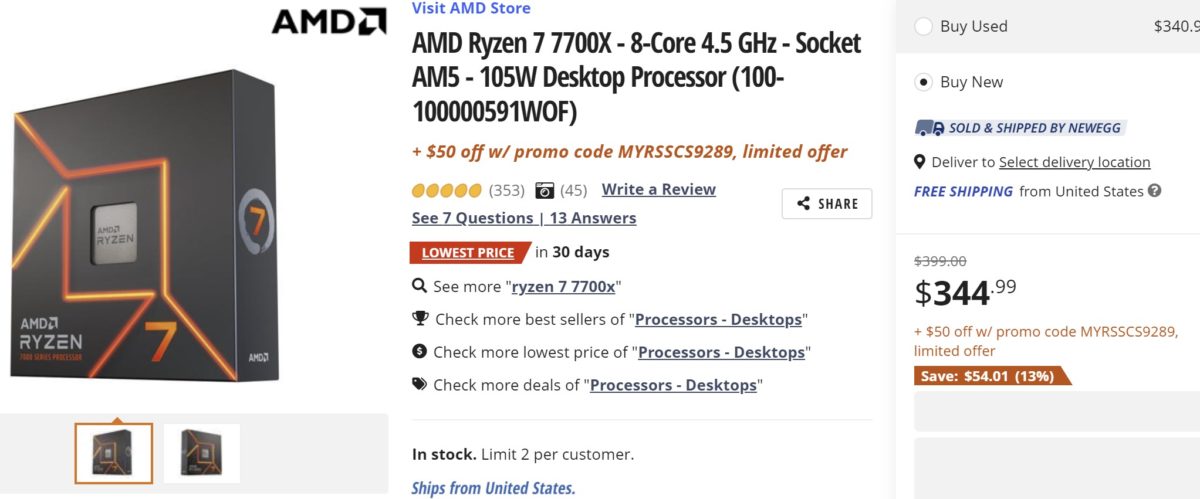Click the Select delivery location link

pyautogui.click(x=1074, y=162)
